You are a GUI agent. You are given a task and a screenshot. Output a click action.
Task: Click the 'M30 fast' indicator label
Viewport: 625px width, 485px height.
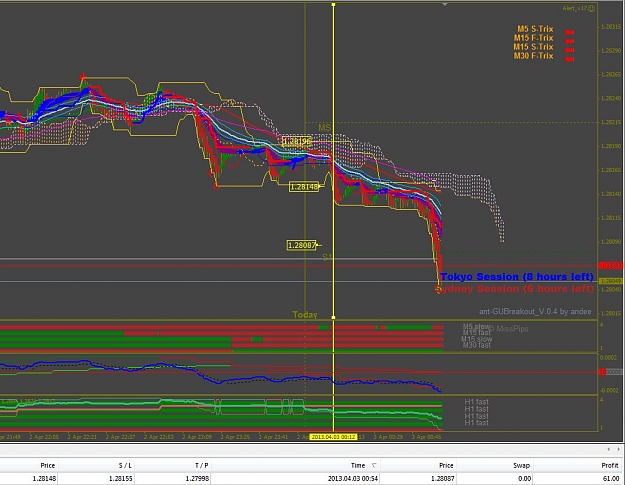pos(477,345)
